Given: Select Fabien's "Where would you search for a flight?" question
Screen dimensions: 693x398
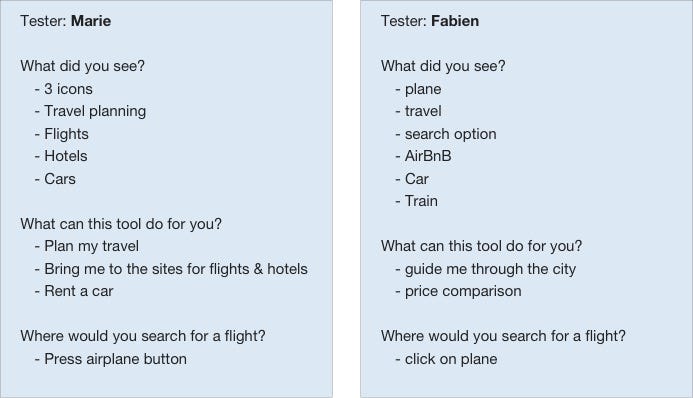Looking at the screenshot, I should (503, 336).
